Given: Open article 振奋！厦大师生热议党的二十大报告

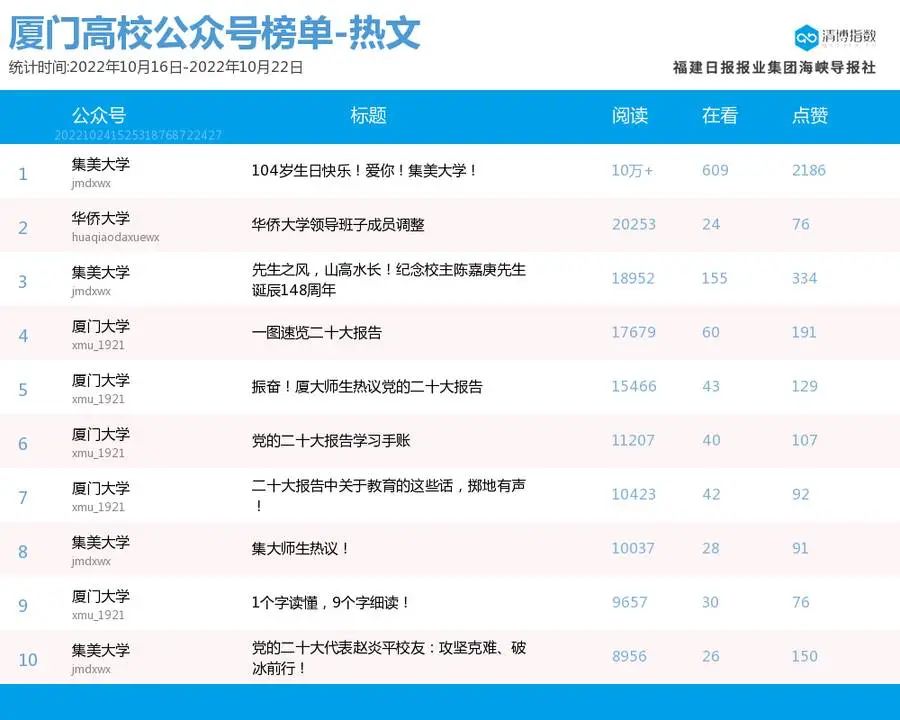Looking at the screenshot, I should coord(367,387).
